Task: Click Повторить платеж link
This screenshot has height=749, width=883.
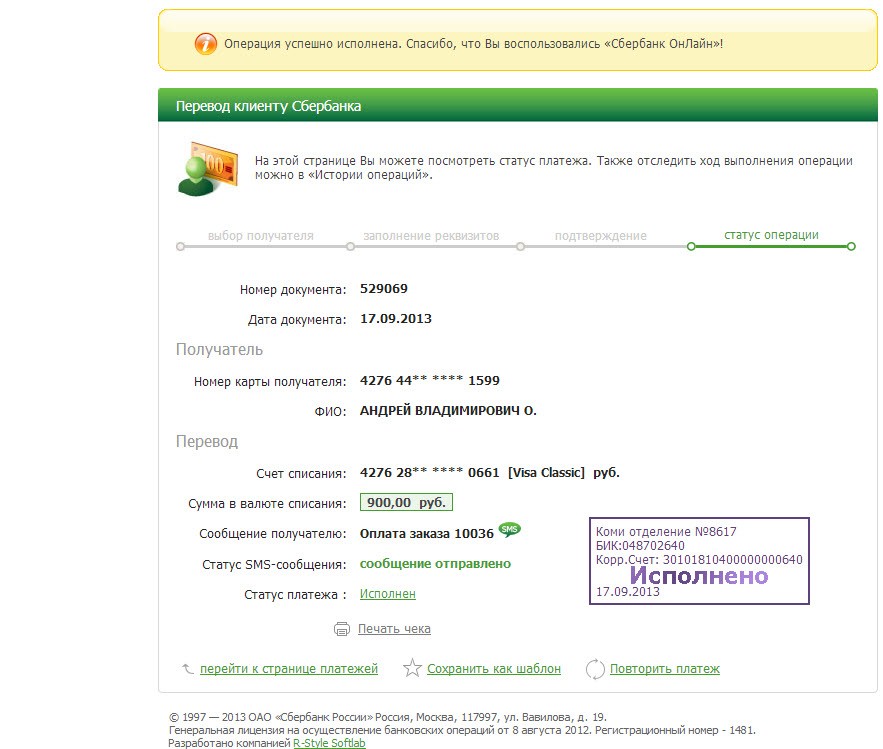Action: coord(665,668)
